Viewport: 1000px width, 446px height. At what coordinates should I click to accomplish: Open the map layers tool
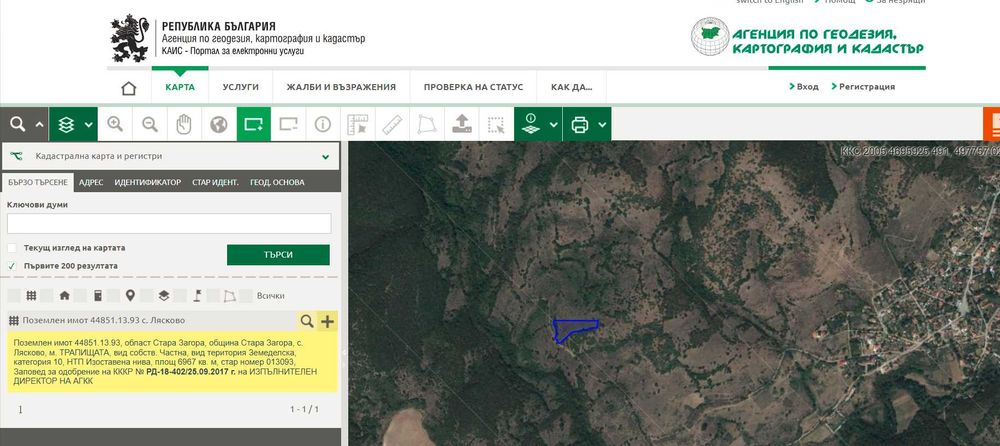[x=66, y=124]
